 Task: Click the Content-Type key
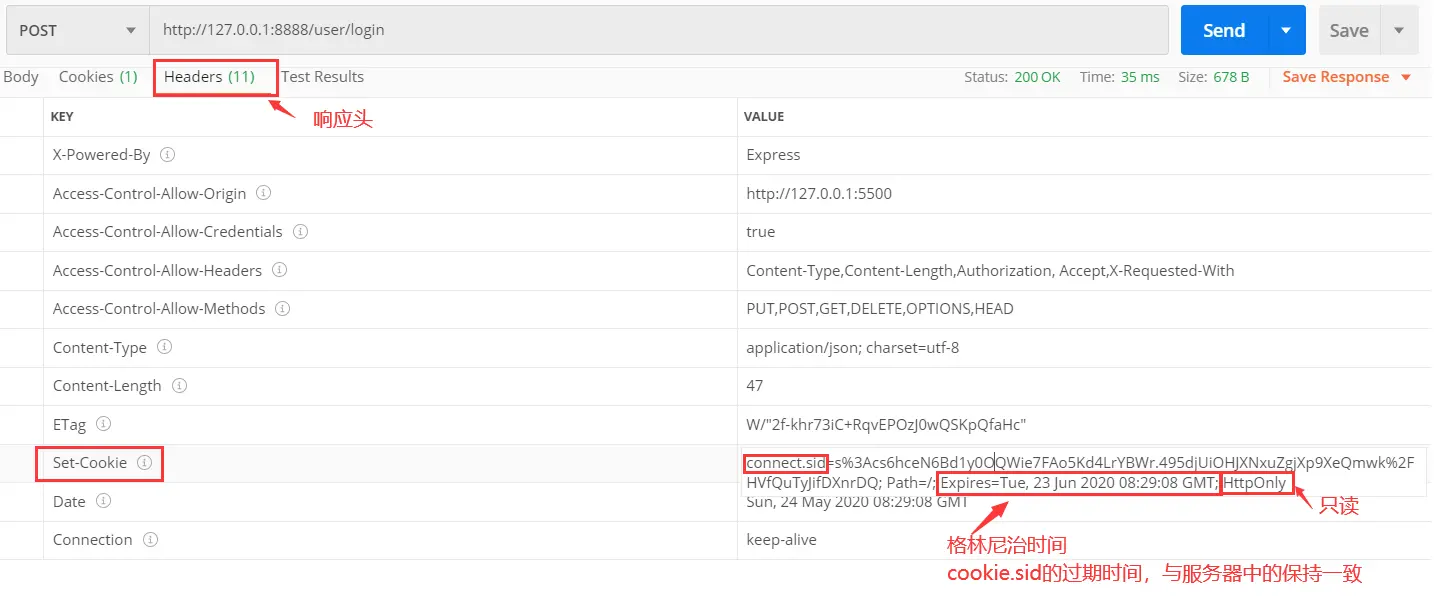tap(100, 348)
